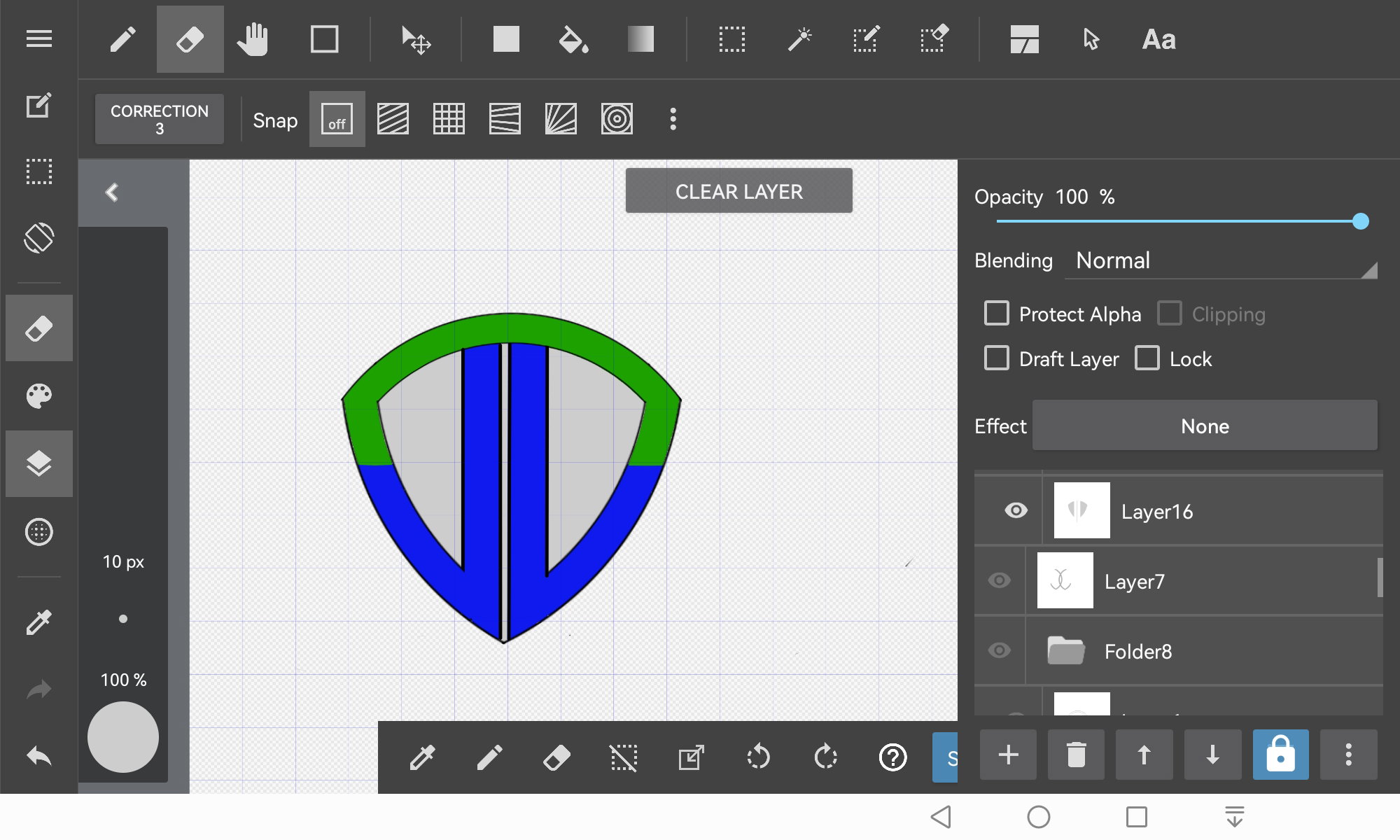Select the Operation cursor tool
The height and width of the screenshot is (840, 1400).
click(1091, 39)
